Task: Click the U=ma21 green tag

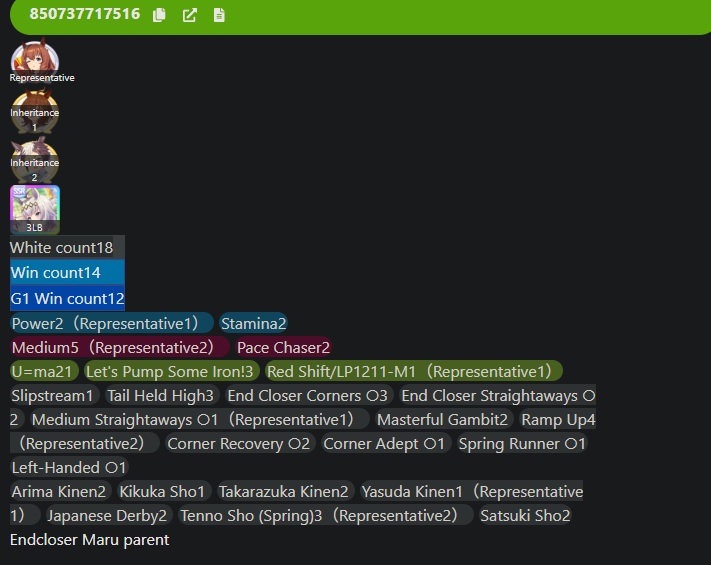Action: [44, 371]
